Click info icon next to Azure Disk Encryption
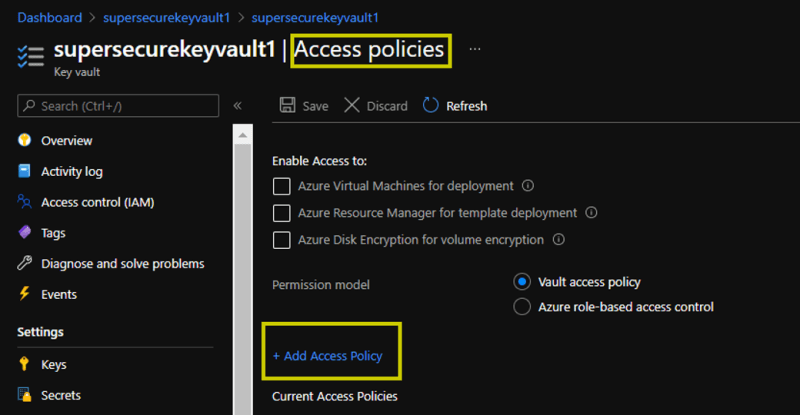This screenshot has width=800, height=415. pos(559,239)
